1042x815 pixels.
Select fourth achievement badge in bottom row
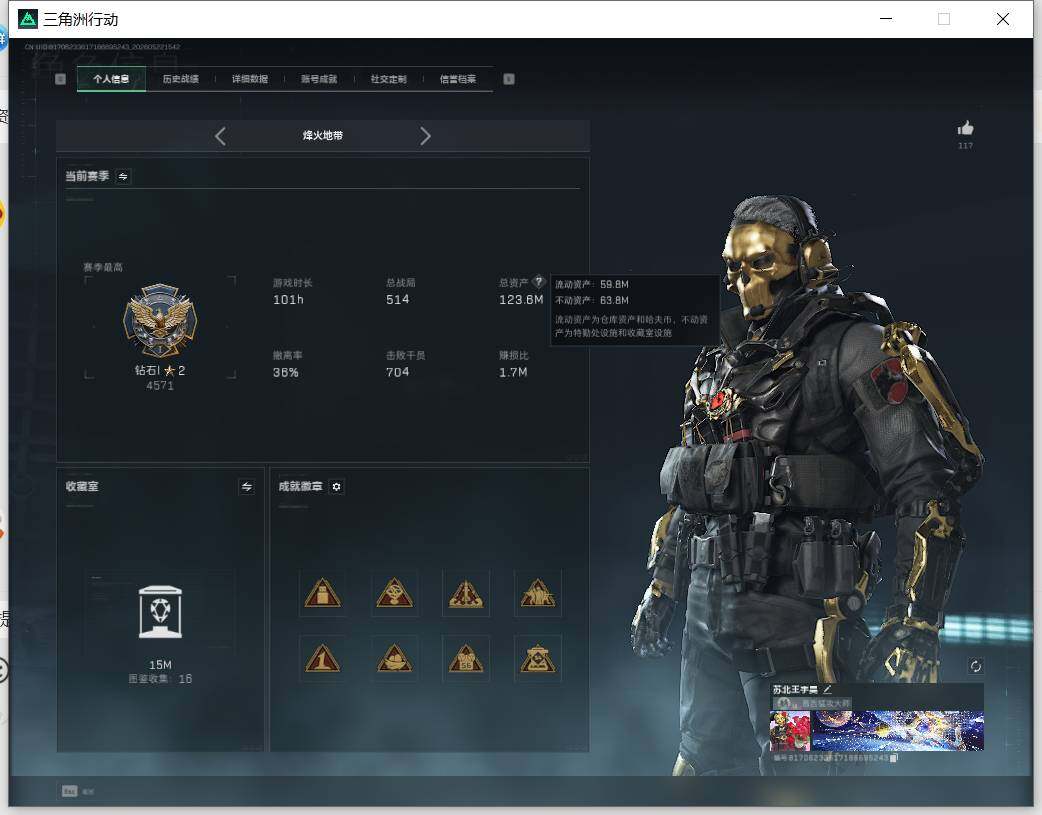point(538,659)
